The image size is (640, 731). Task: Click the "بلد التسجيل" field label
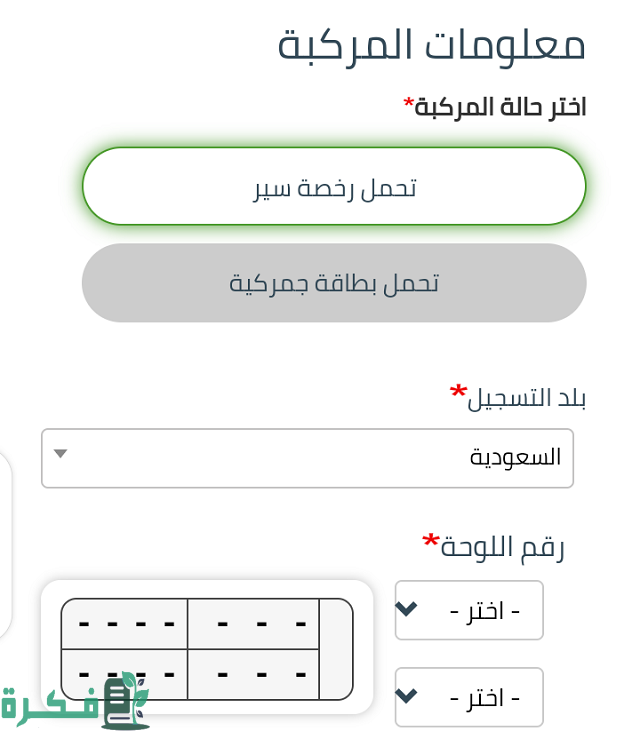[527, 397]
